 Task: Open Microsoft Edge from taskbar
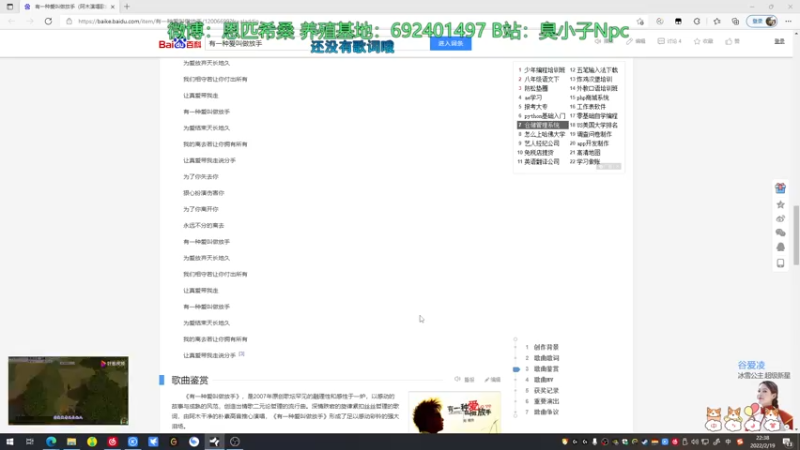pos(51,442)
